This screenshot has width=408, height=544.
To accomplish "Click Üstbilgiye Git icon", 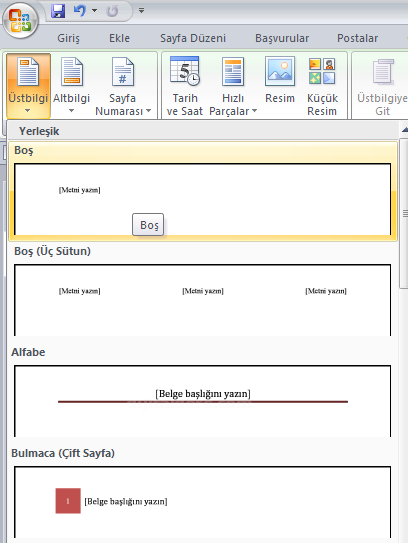I will [383, 72].
